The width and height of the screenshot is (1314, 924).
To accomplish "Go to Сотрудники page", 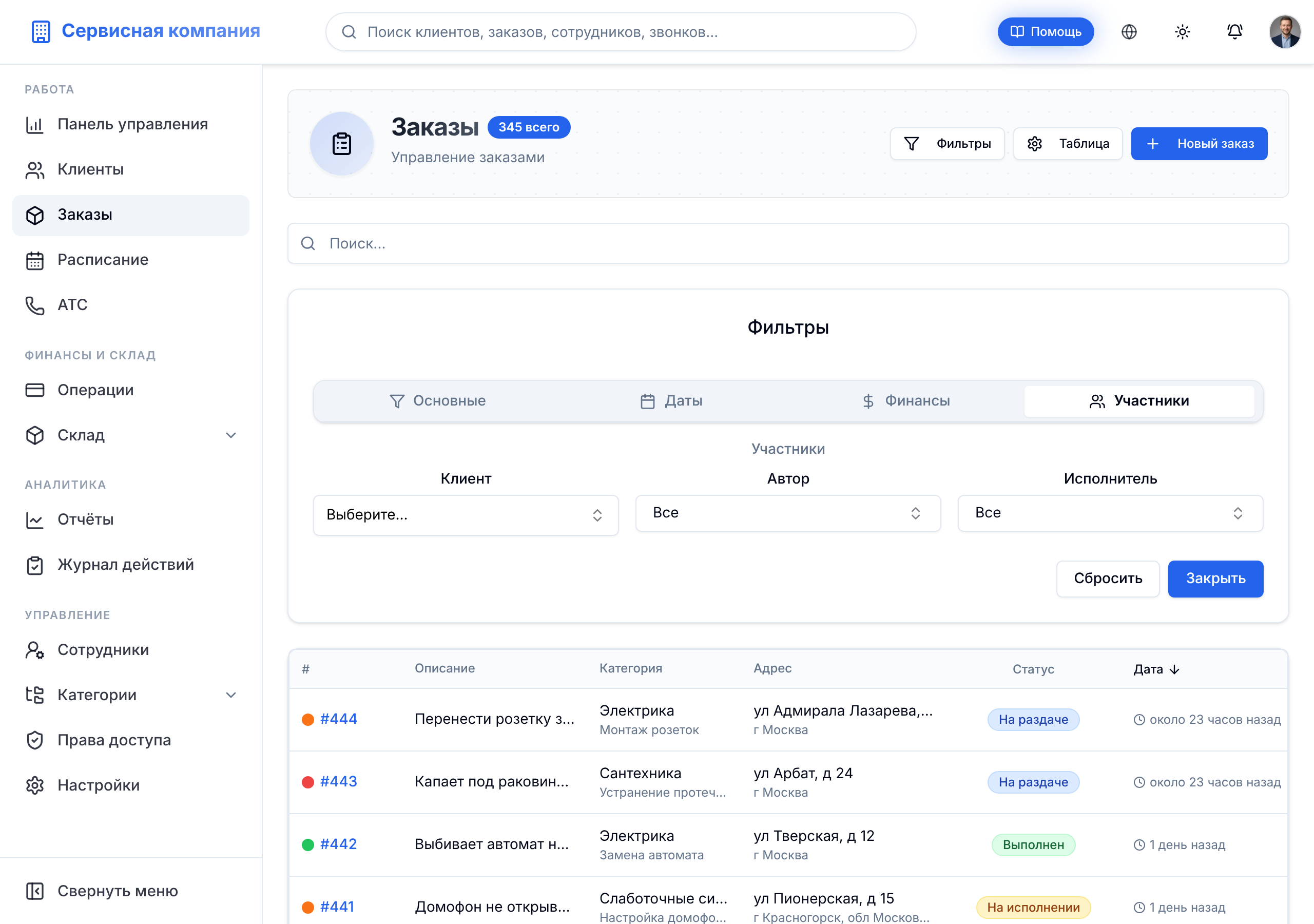I will click(130, 650).
